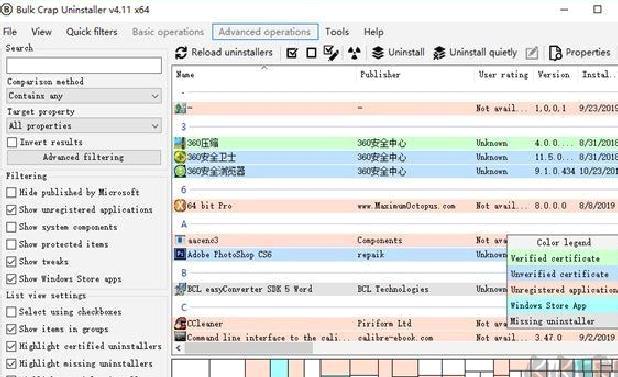Sort by the User rating column header
This screenshot has height=377, width=618.
[503, 74]
